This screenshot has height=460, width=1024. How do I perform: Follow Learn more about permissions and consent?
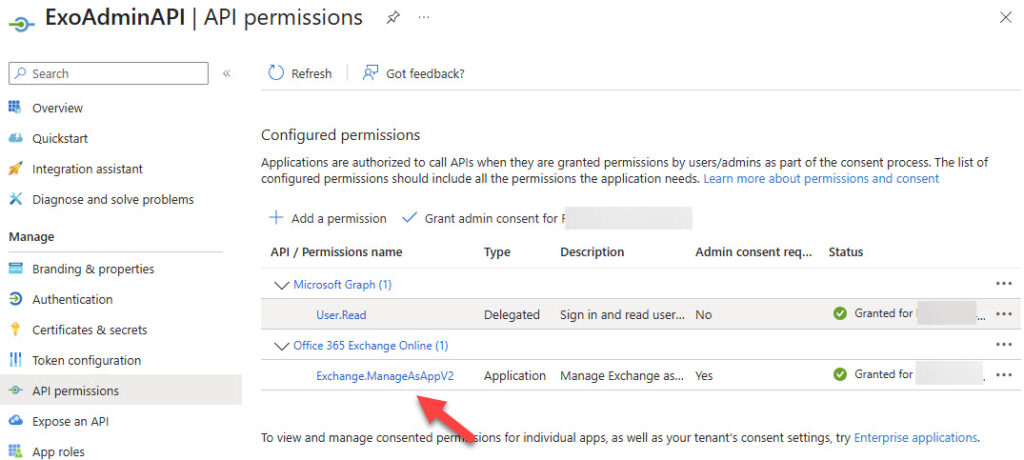pos(821,178)
